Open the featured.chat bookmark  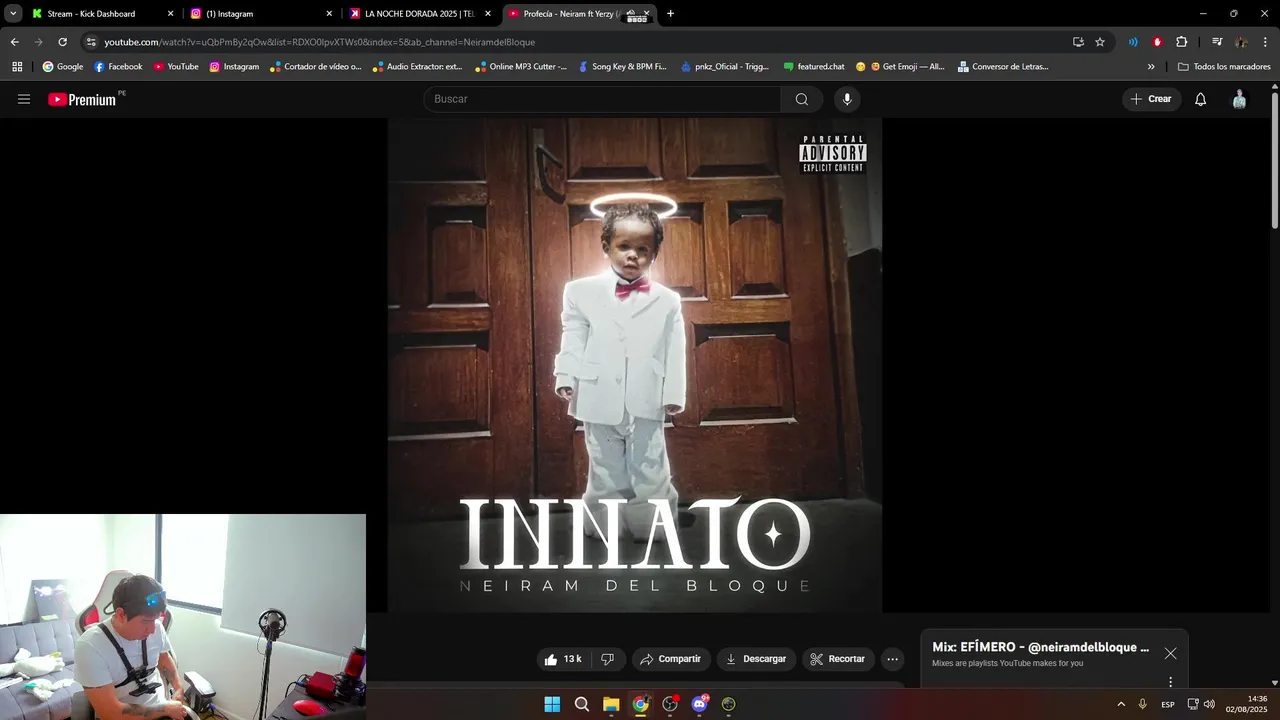(814, 67)
